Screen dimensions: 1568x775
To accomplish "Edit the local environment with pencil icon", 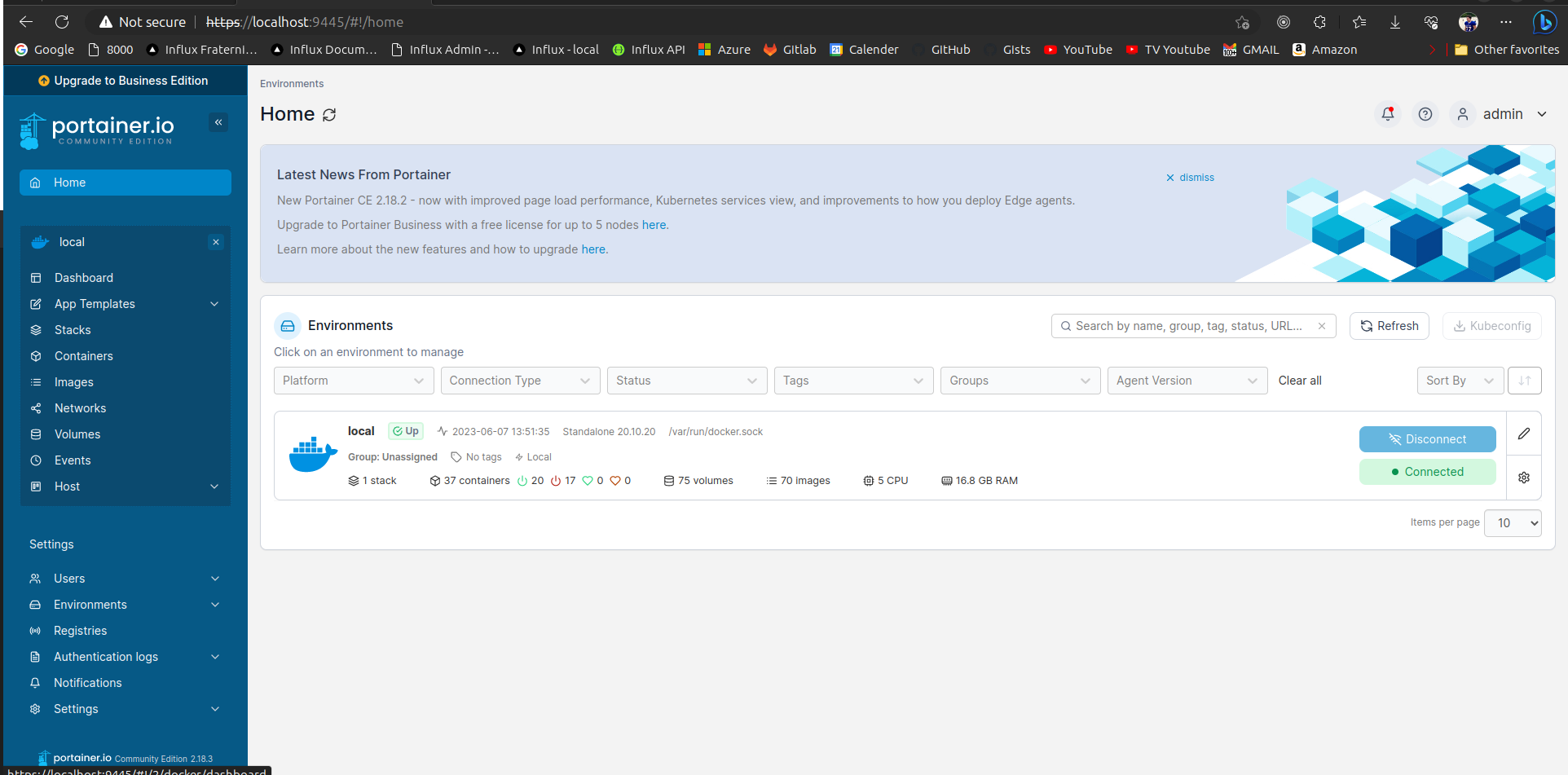I will point(1523,433).
